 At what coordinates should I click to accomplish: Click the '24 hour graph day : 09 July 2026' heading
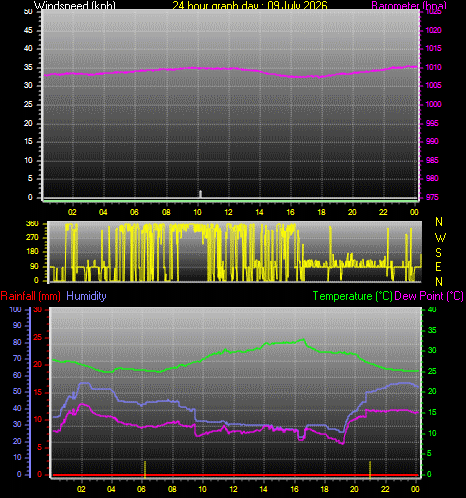(x=250, y=5)
